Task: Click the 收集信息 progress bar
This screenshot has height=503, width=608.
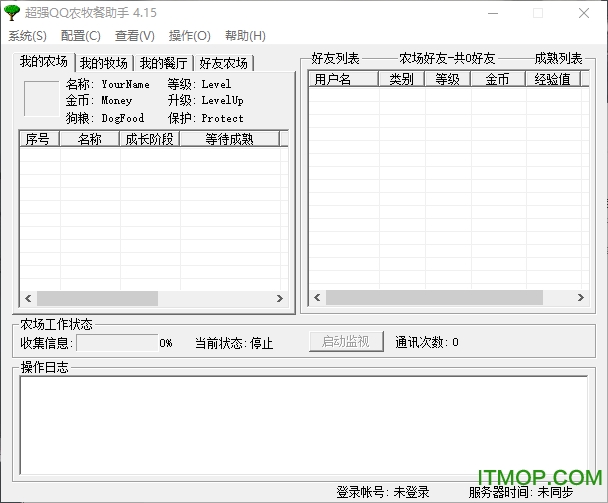Action: [x=117, y=343]
